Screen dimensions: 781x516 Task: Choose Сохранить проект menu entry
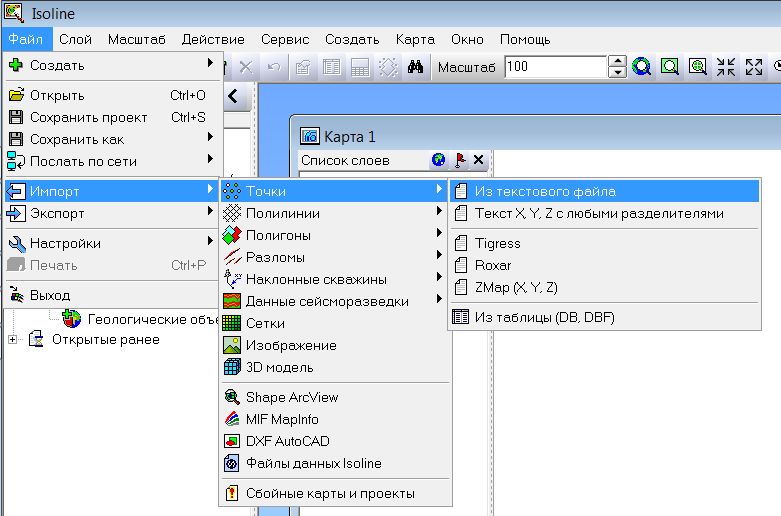[112, 118]
